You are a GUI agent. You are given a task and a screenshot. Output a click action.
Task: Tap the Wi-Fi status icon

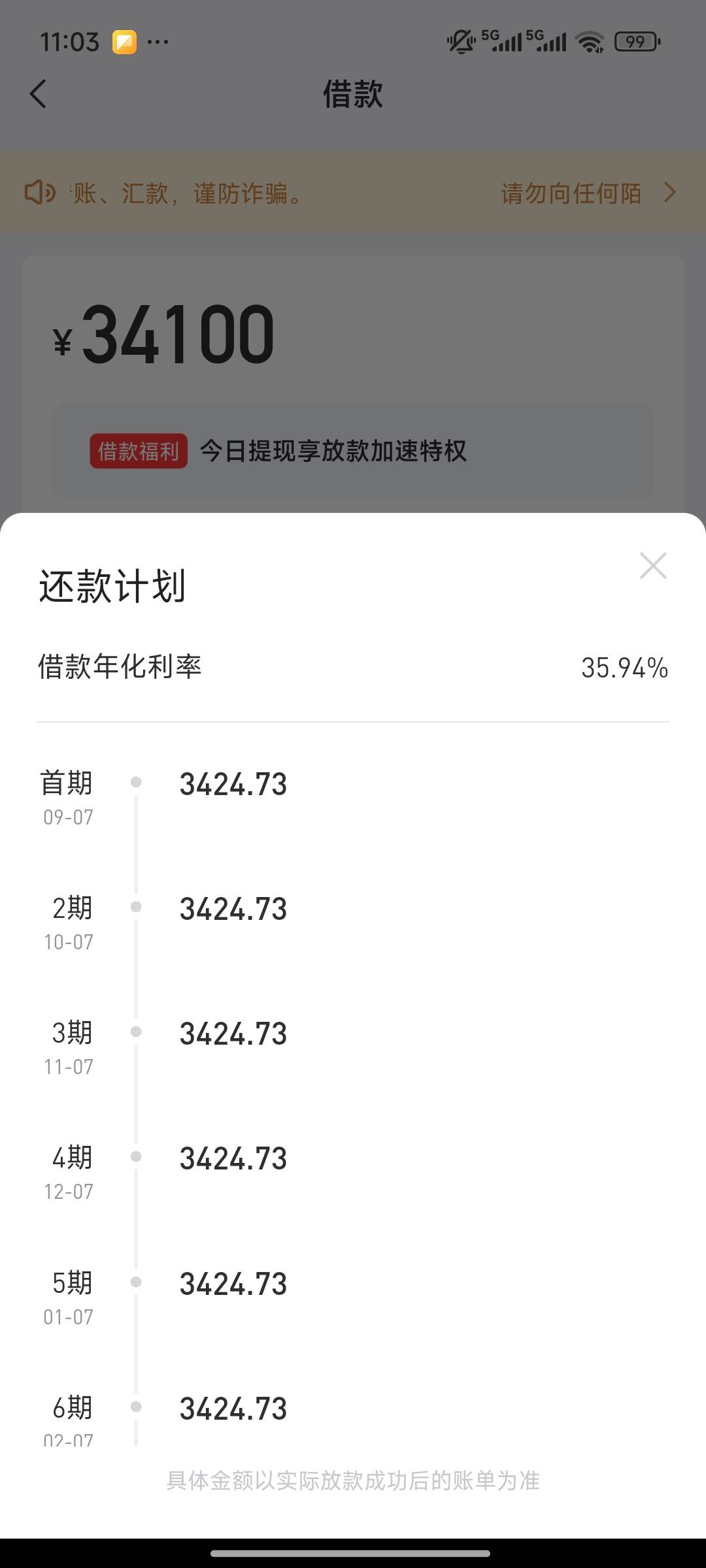(x=590, y=42)
